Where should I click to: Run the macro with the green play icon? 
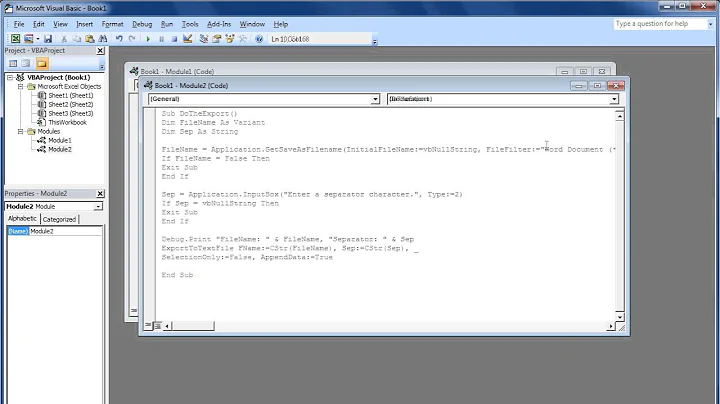[x=148, y=39]
